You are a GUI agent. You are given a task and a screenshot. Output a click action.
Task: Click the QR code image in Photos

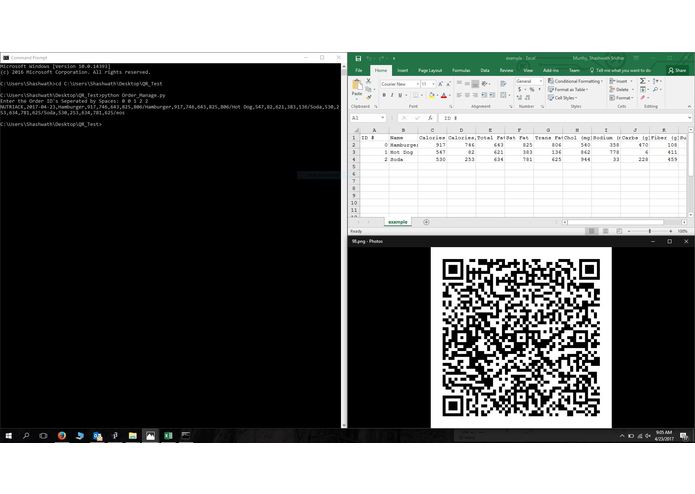tap(521, 338)
